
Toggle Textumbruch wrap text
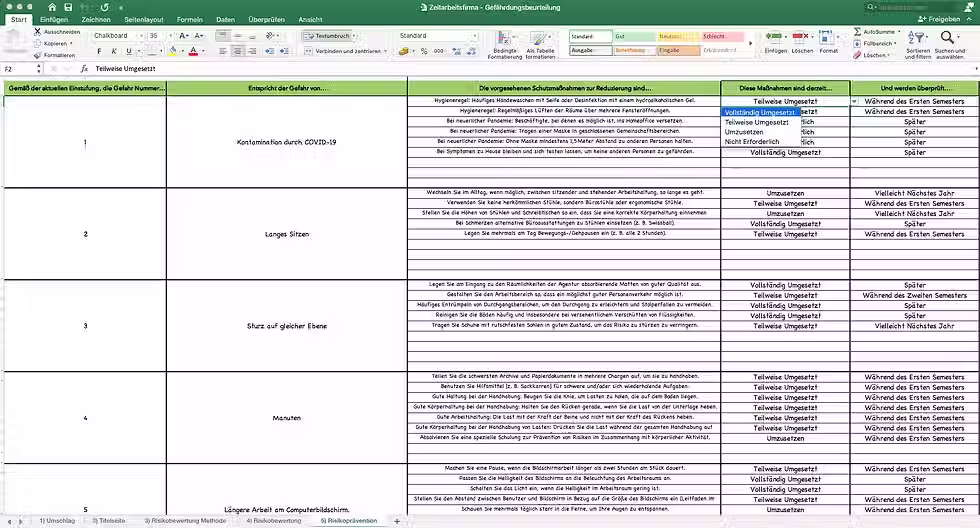click(x=328, y=36)
